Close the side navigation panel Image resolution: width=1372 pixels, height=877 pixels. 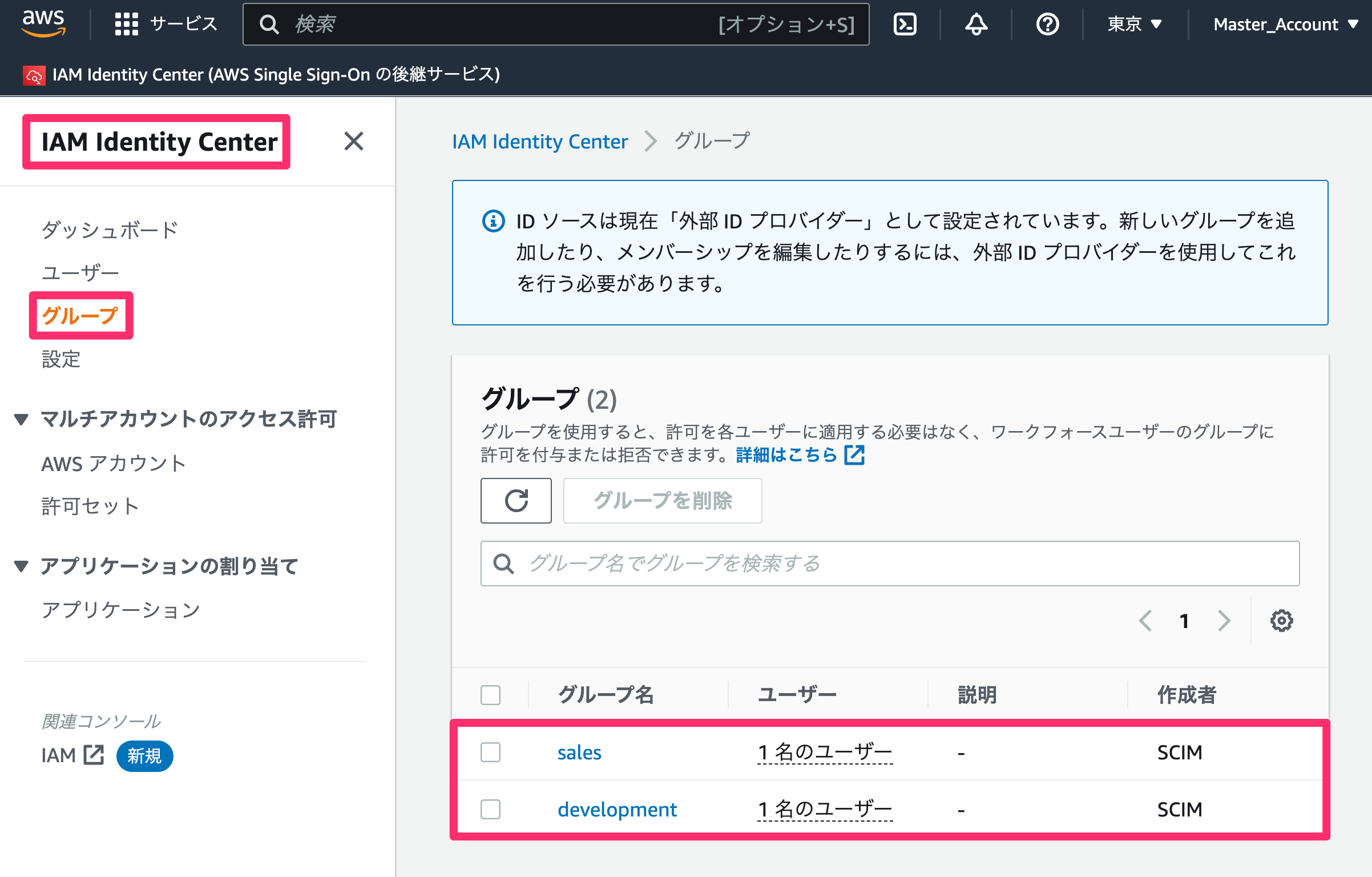(353, 141)
